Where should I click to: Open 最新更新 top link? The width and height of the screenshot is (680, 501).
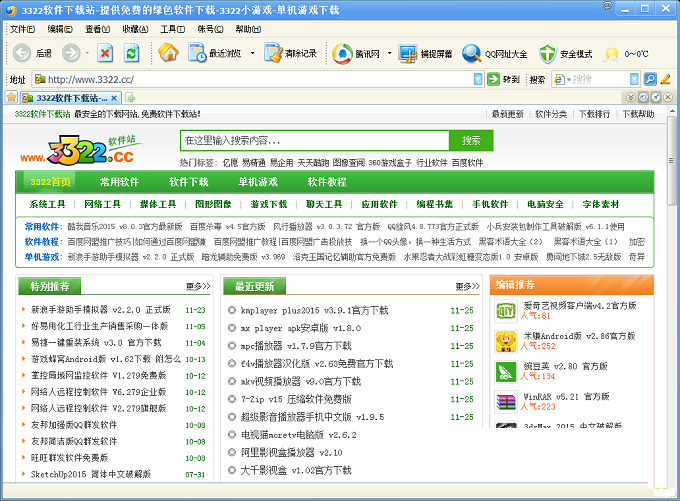coord(507,114)
